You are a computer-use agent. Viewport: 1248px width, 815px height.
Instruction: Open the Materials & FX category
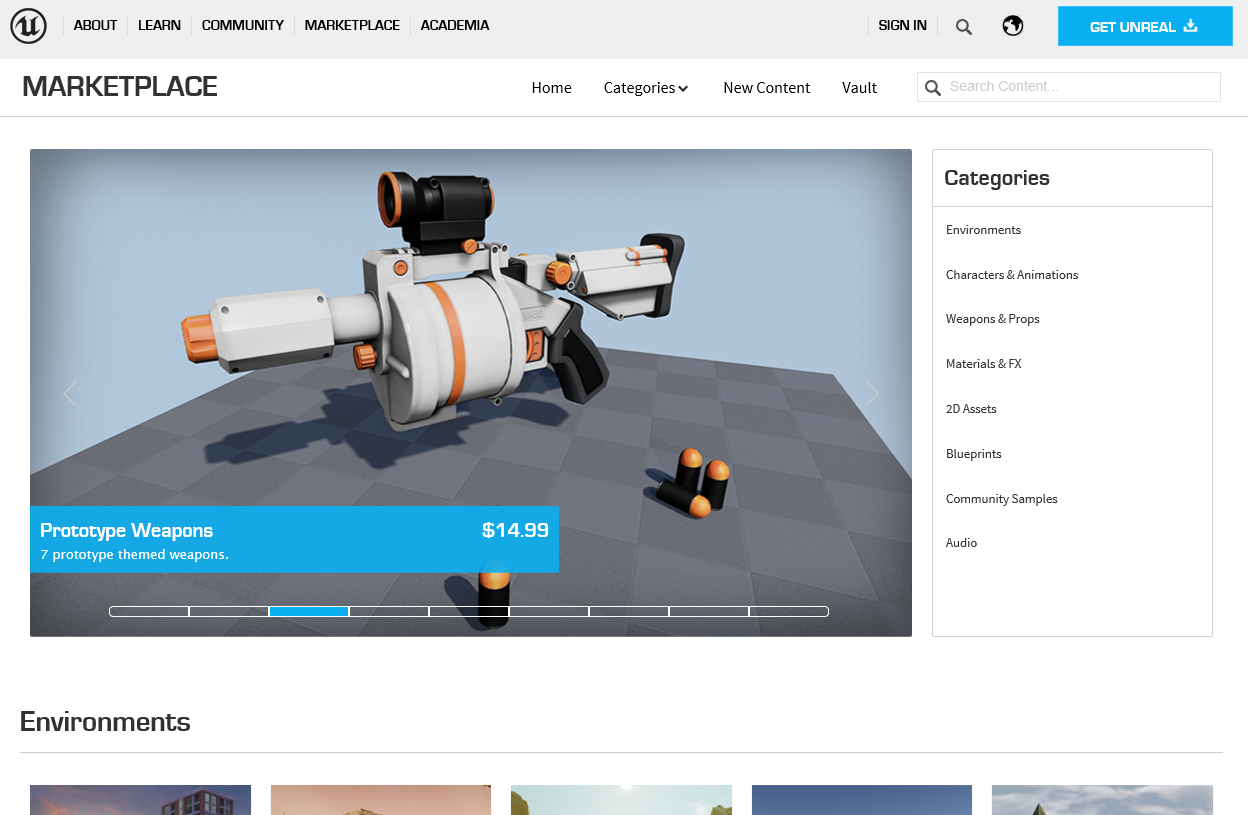tap(984, 364)
